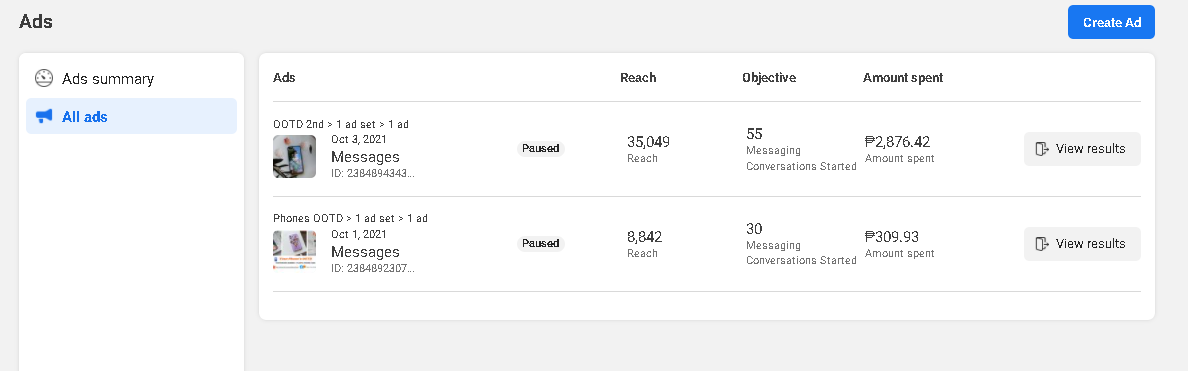Viewport: 1188px width, 371px height.
Task: Click Paused status of Phones OOTD ad
Action: click(541, 244)
